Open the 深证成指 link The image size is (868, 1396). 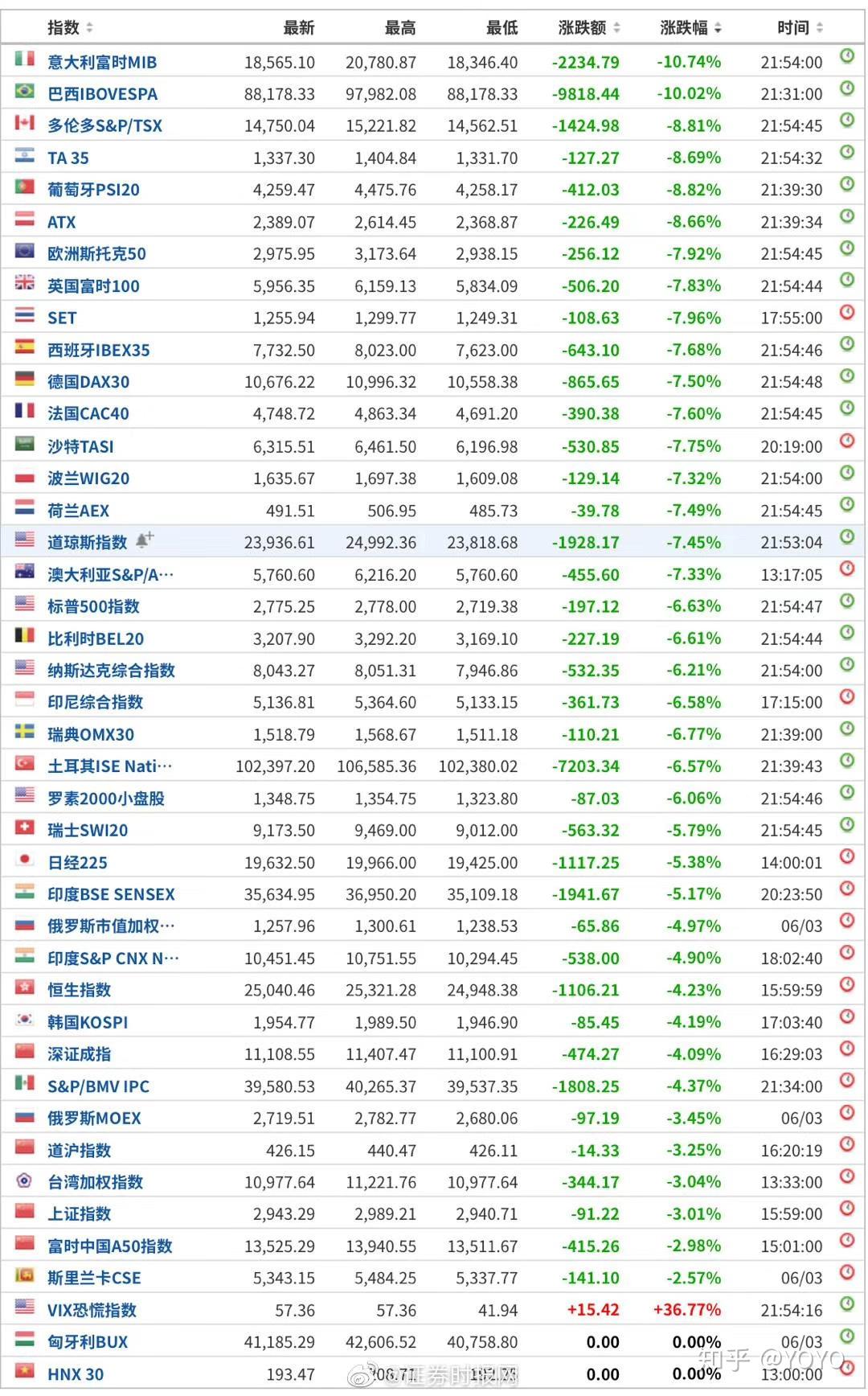(x=80, y=1054)
